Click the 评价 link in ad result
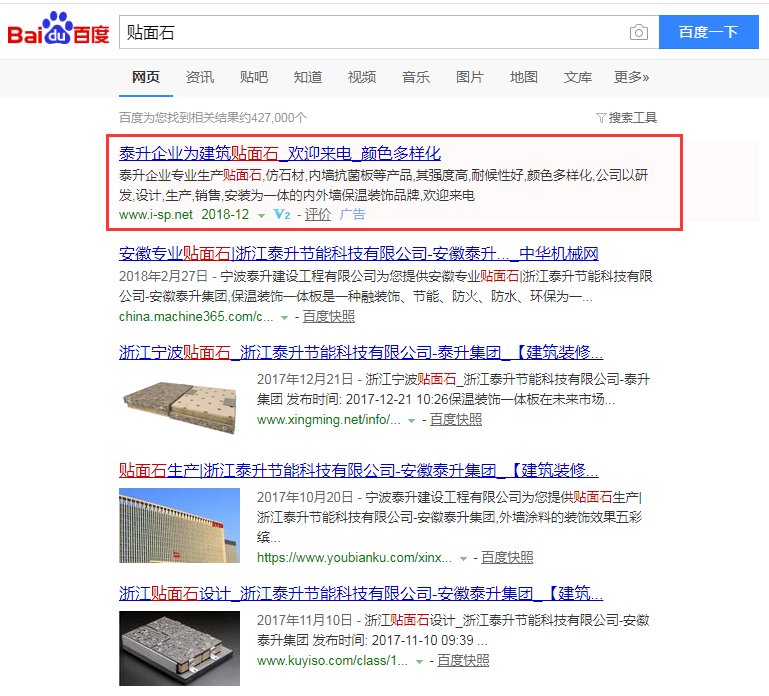This screenshot has width=769, height=696. 318,214
